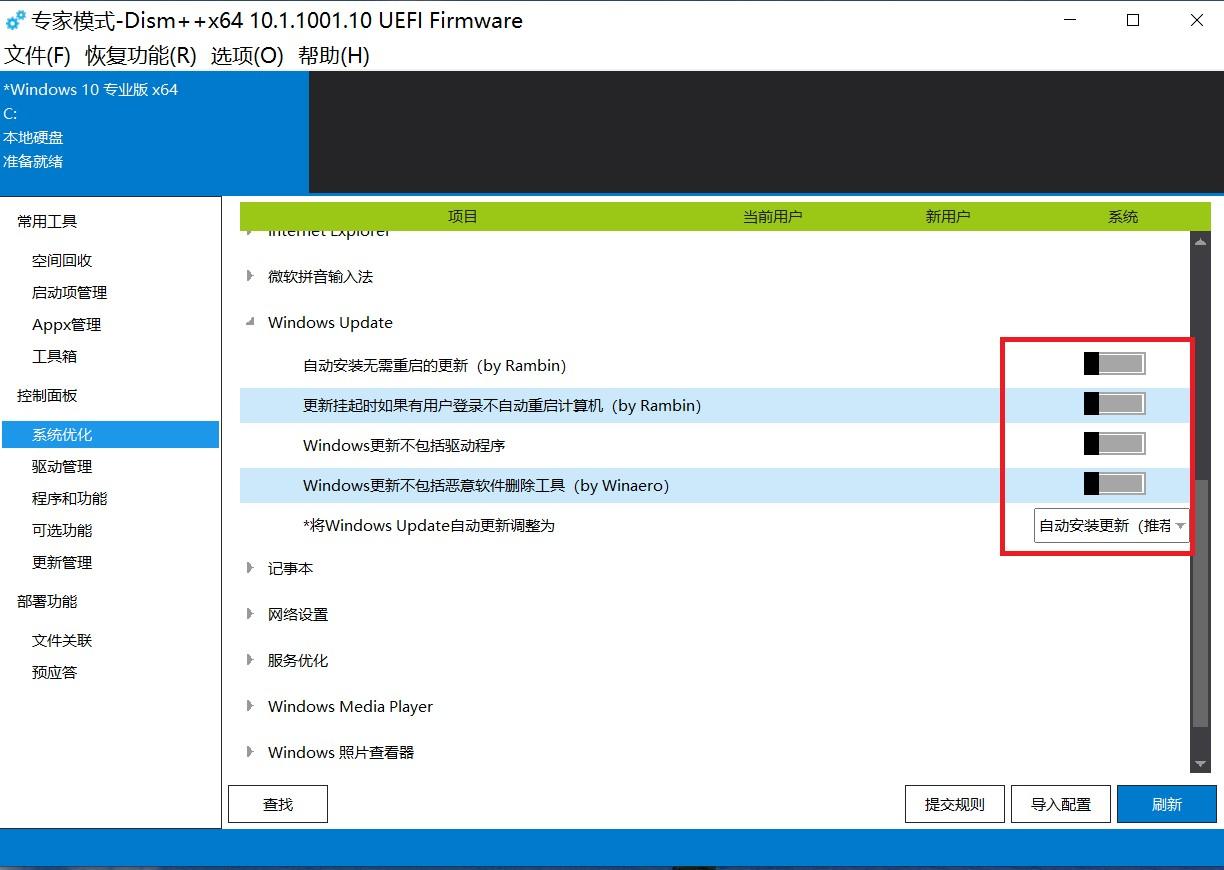Open 程序和功能 in the sidebar
Screen dimensions: 1224x870
(x=69, y=498)
